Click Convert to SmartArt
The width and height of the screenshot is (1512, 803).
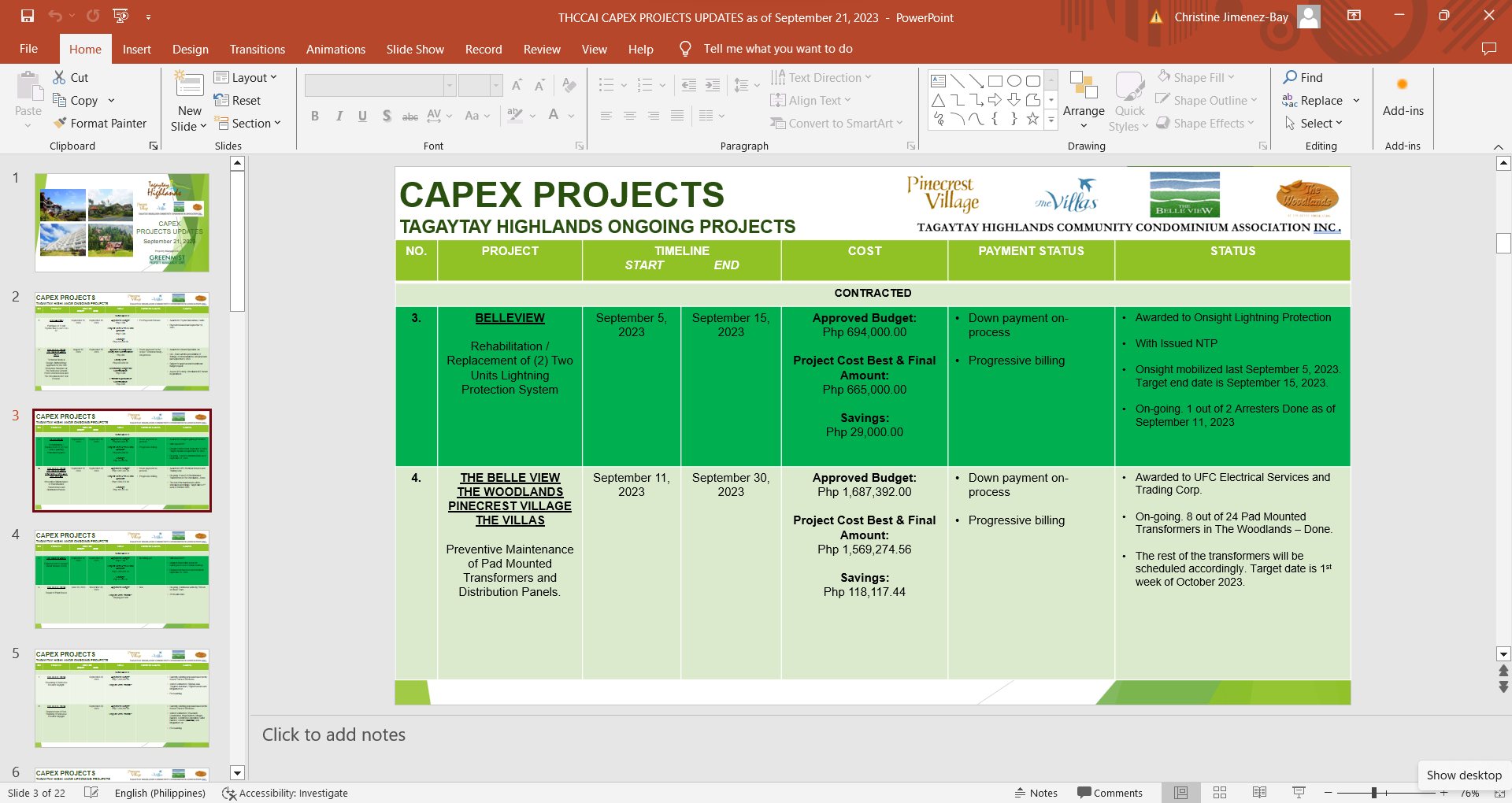(x=836, y=123)
